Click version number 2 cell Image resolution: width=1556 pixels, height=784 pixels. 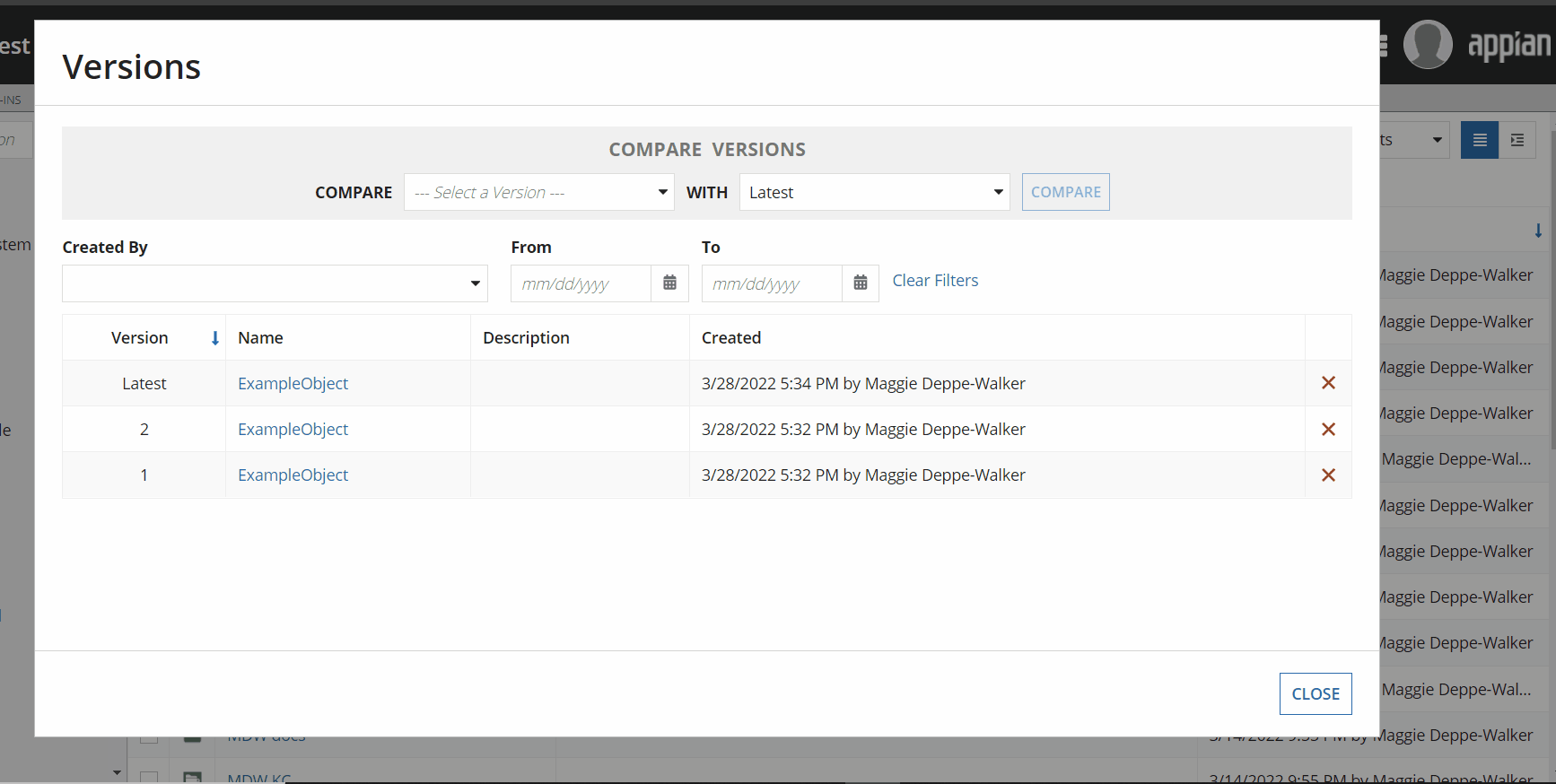pos(144,429)
